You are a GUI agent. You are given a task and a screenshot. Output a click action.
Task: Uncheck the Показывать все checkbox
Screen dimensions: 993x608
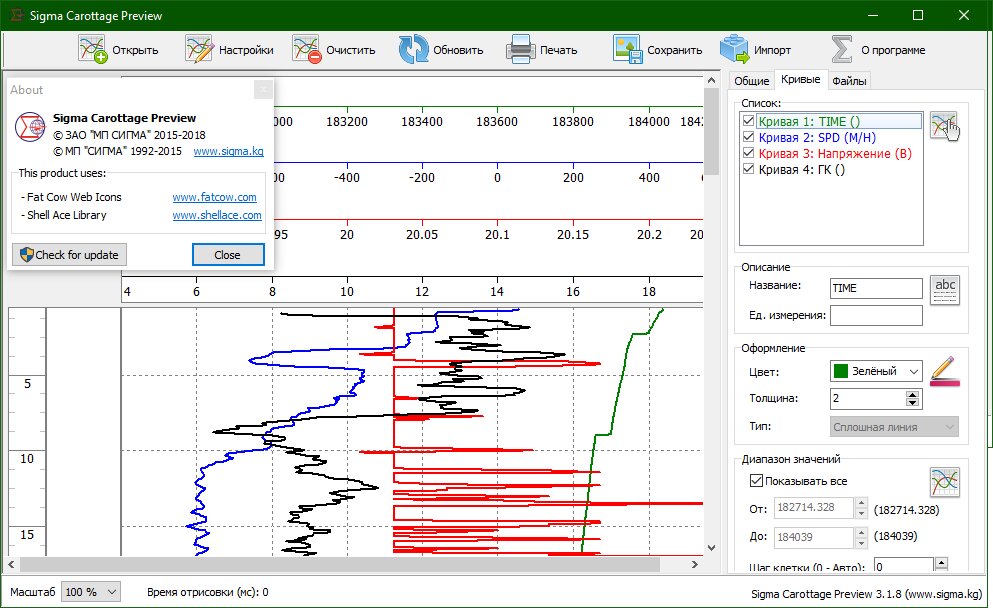[x=756, y=481]
